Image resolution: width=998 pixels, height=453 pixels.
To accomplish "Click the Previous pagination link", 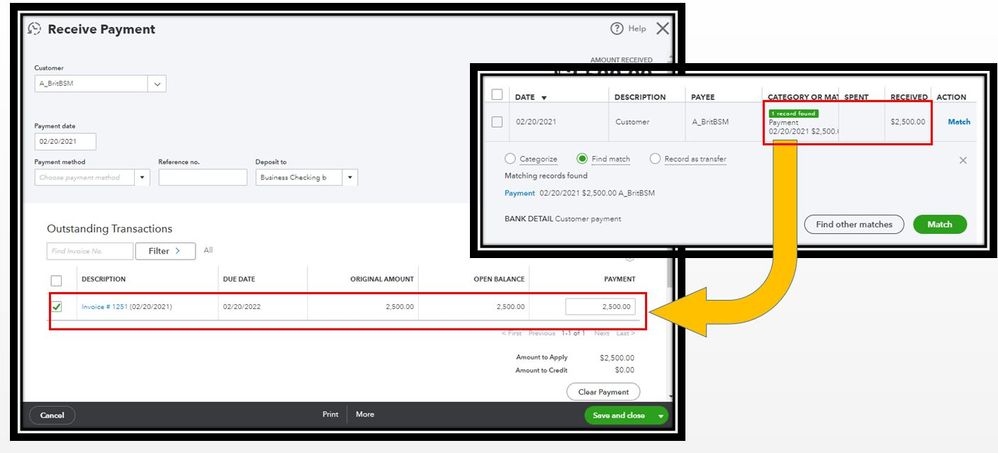I will tap(542, 333).
